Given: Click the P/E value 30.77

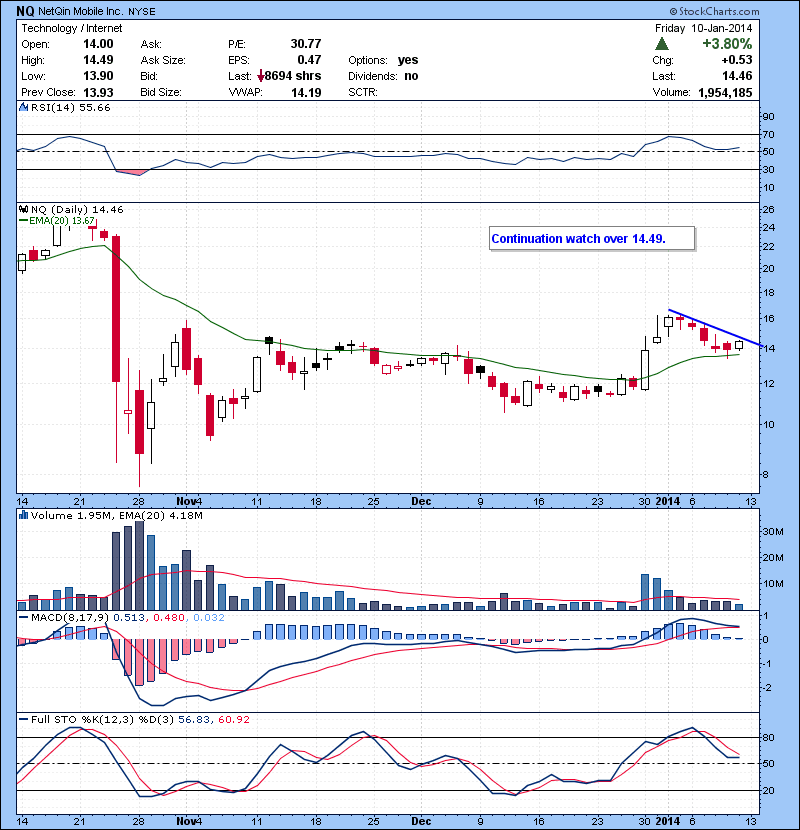Looking at the screenshot, I should [x=306, y=44].
